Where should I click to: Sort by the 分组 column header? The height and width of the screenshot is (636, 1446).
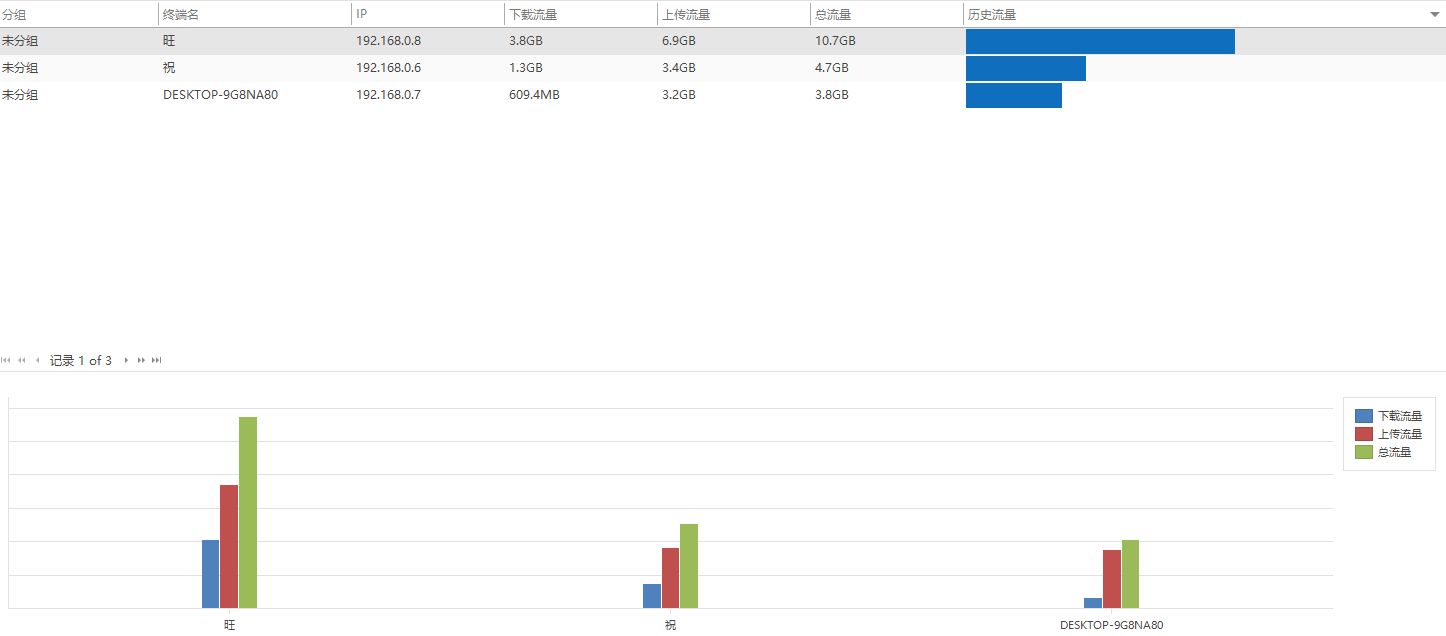(79, 15)
